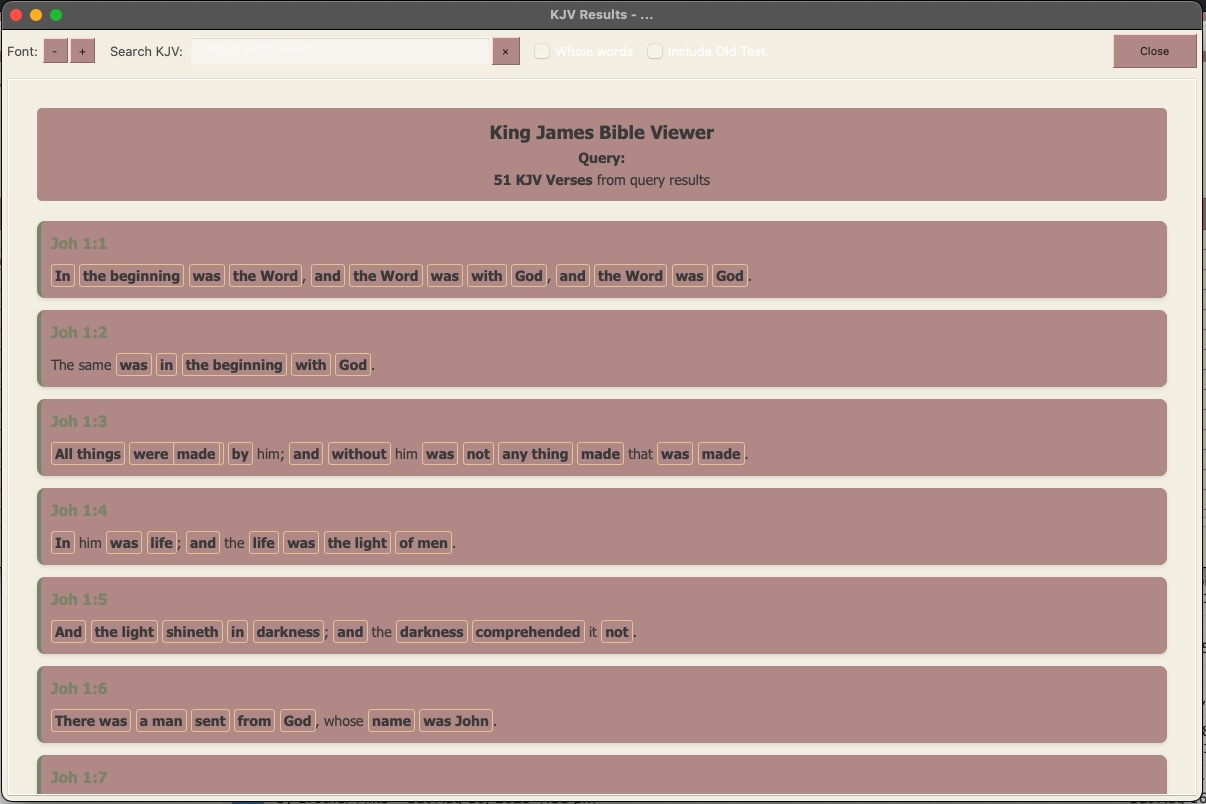Click the 'Query:' label in header
The image size is (1206, 804).
coord(602,158)
